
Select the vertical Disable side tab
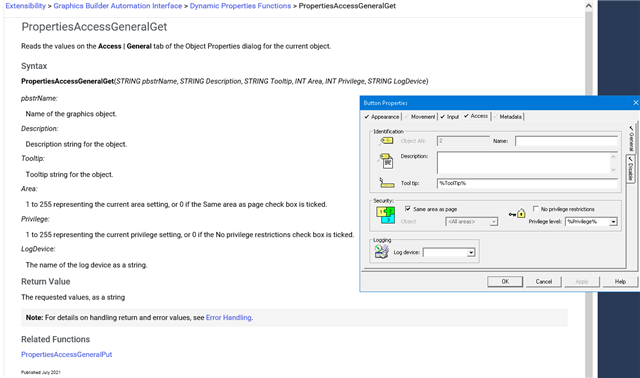(631, 169)
